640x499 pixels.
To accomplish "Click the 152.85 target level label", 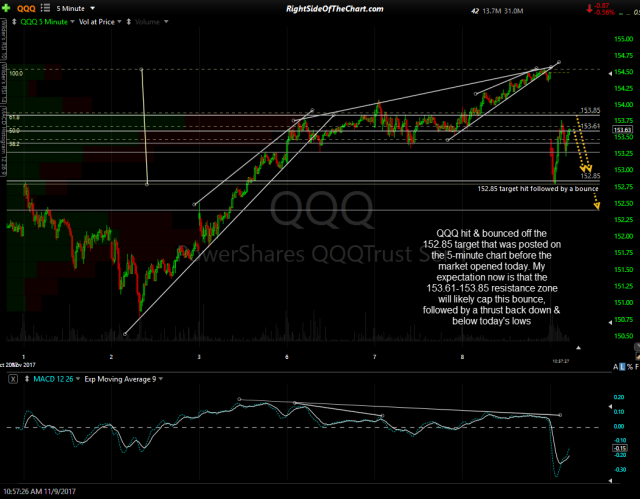I will coord(590,176).
